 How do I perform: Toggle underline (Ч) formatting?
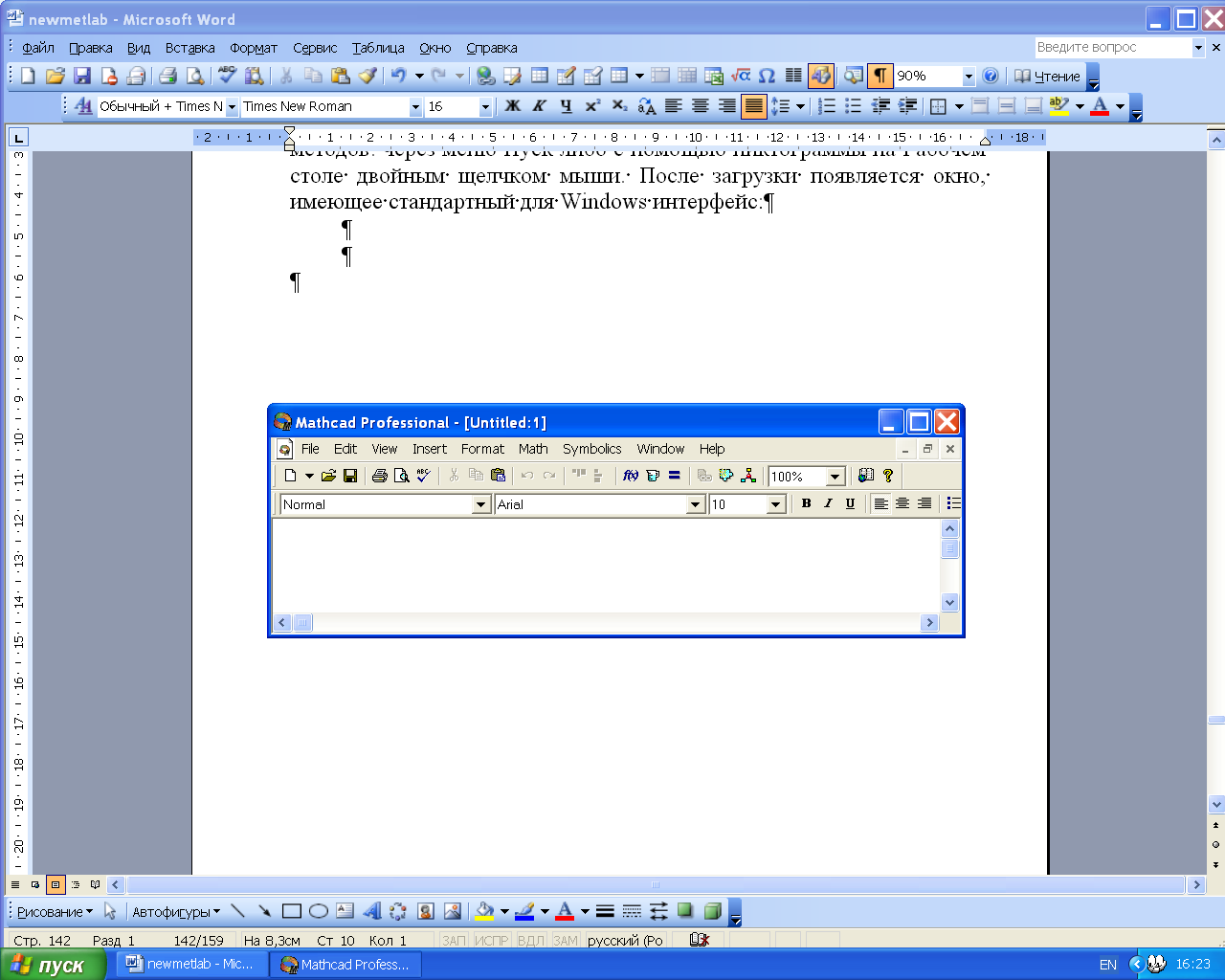pyautogui.click(x=567, y=106)
